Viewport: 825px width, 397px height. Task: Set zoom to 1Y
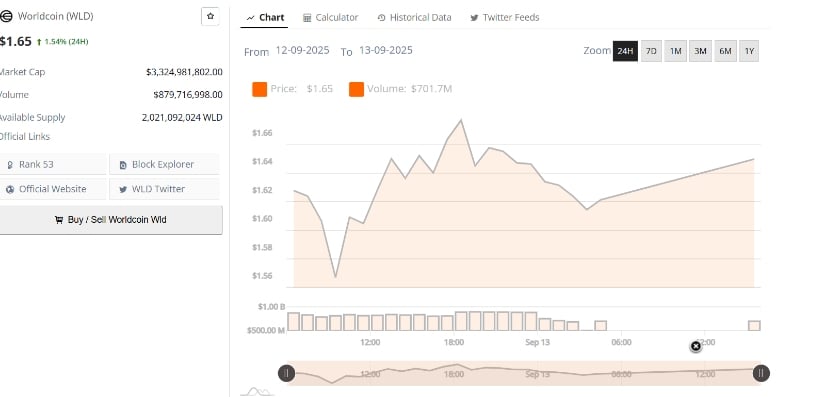[x=749, y=51]
